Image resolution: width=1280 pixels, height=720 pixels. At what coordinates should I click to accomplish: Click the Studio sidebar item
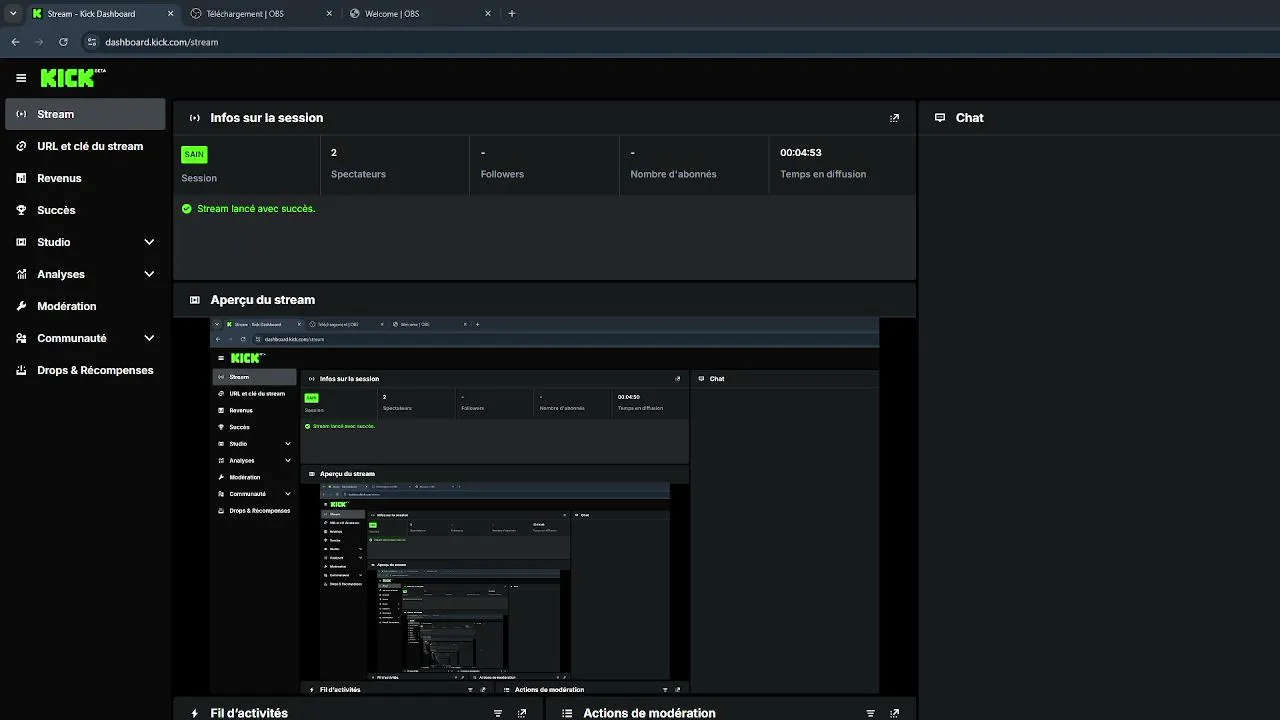pyautogui.click(x=85, y=242)
